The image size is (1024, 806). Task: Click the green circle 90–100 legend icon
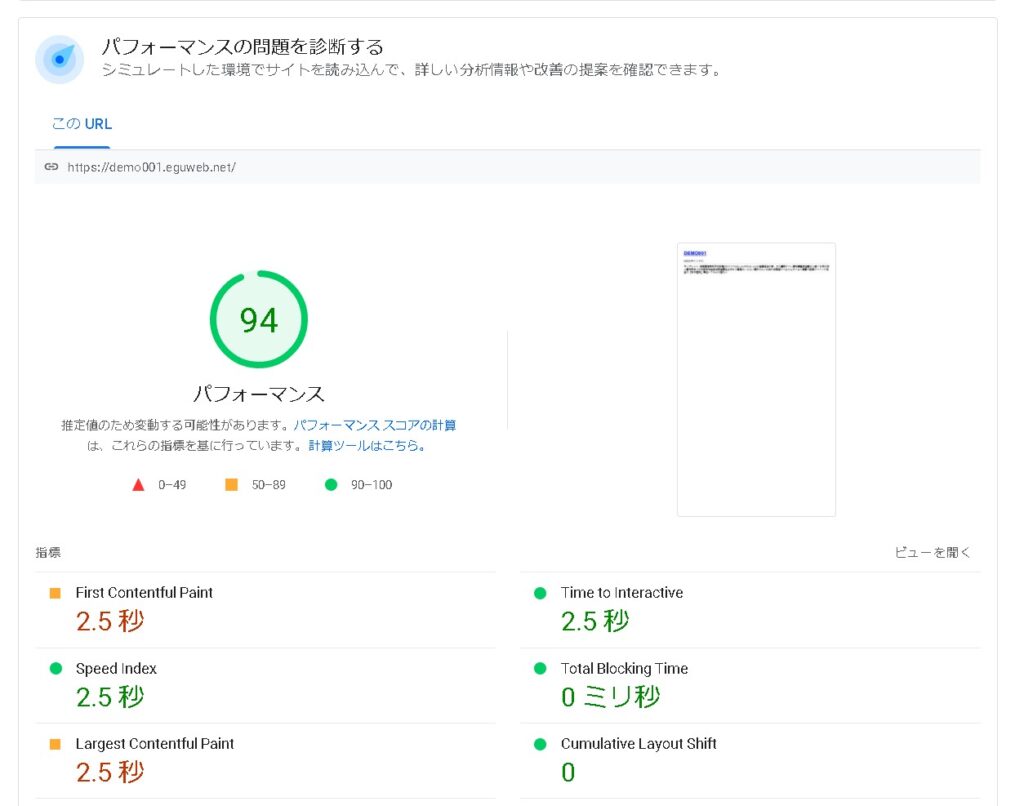331,485
